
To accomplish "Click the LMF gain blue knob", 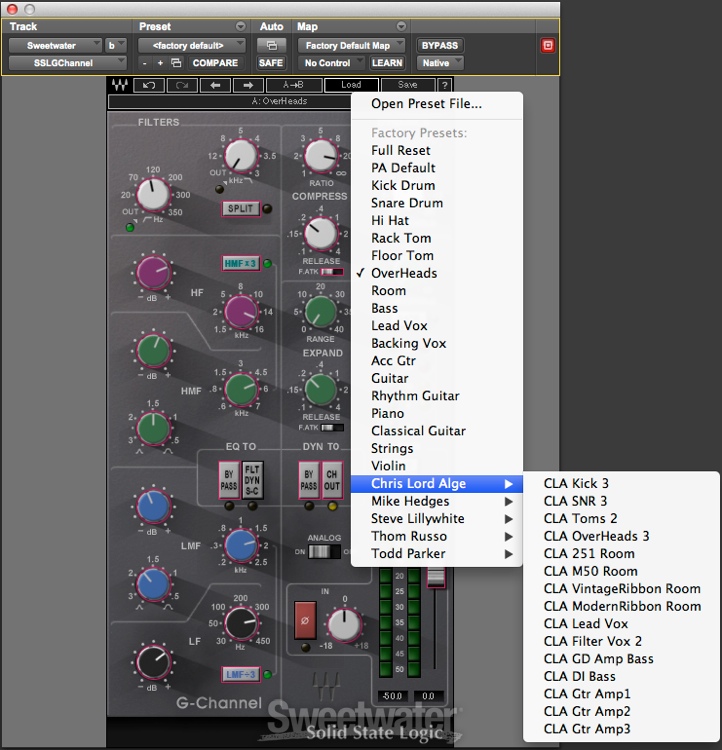I will 153,506.
